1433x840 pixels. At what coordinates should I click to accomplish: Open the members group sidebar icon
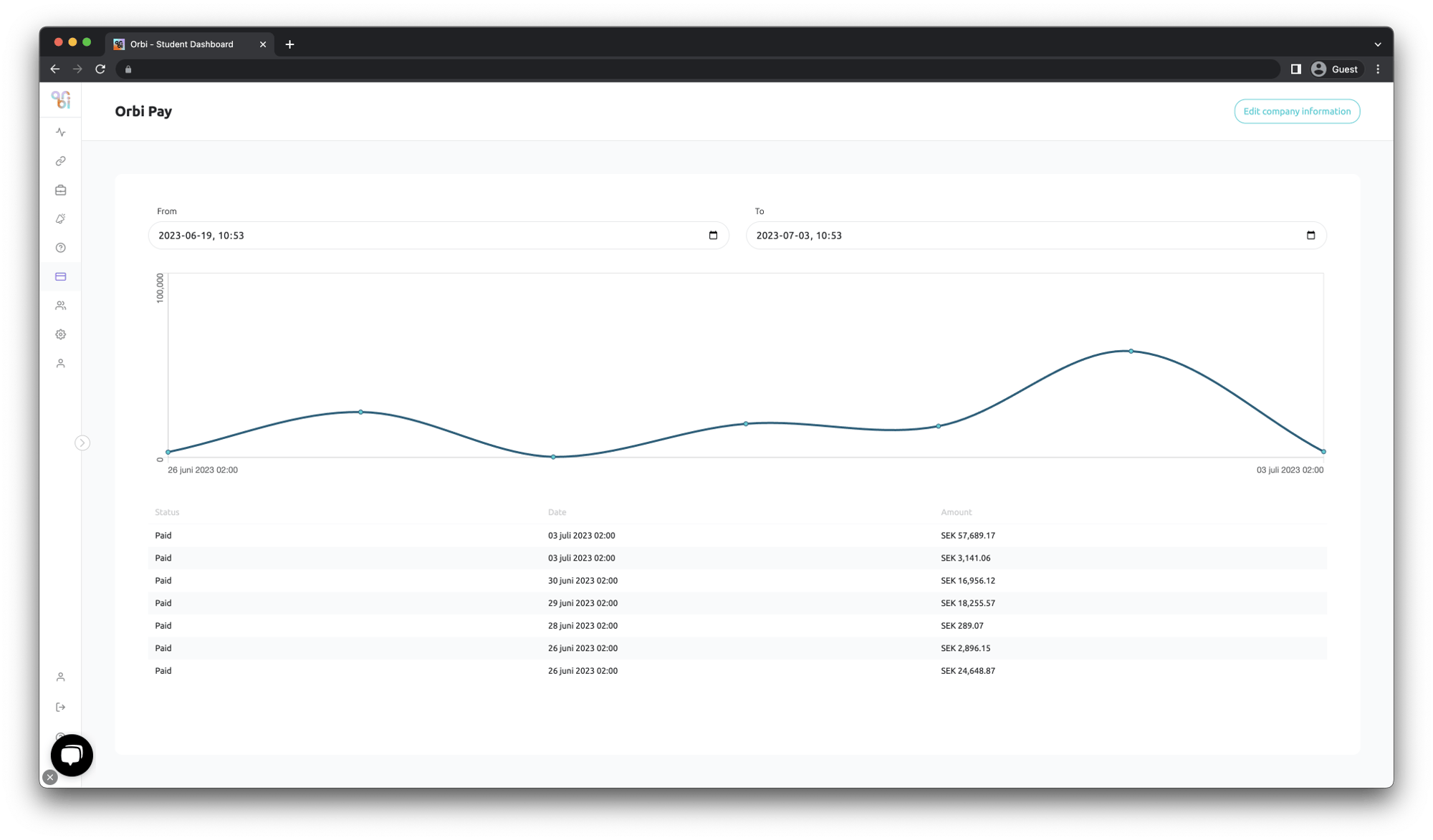click(61, 306)
